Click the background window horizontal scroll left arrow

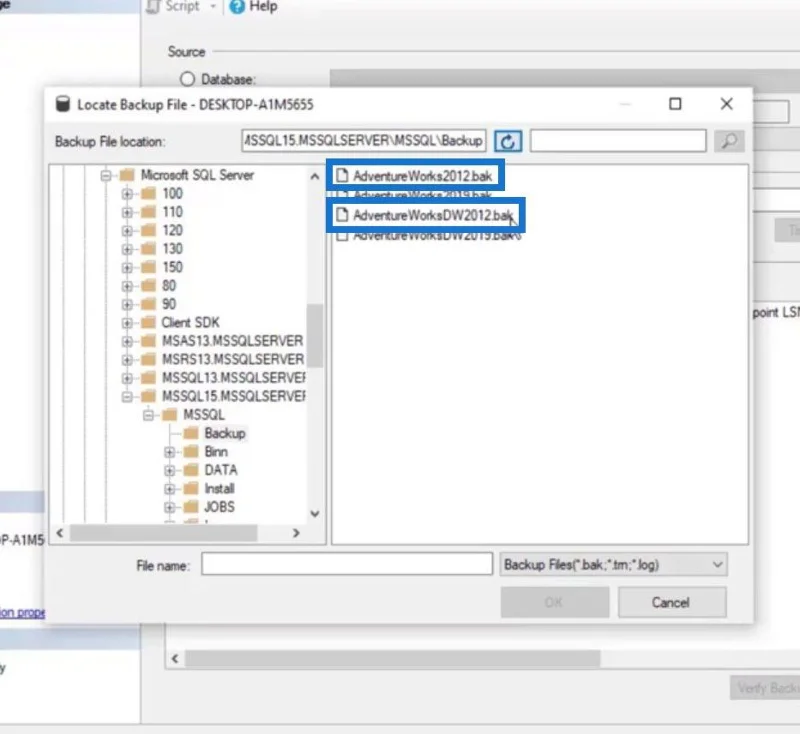click(175, 659)
